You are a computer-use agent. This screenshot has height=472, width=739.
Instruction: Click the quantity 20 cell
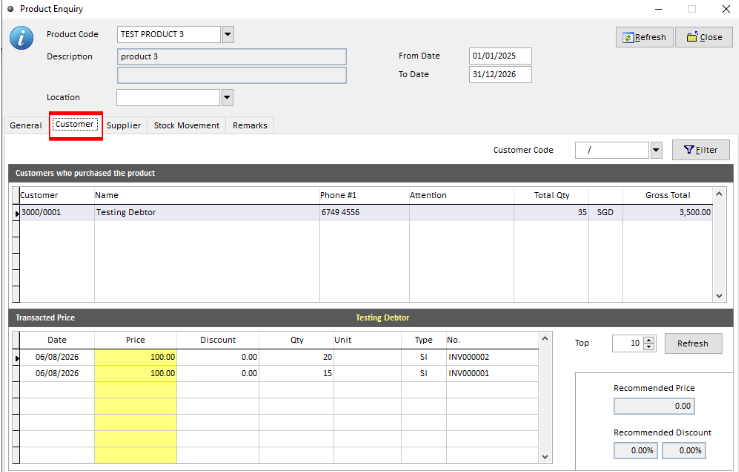pos(296,357)
